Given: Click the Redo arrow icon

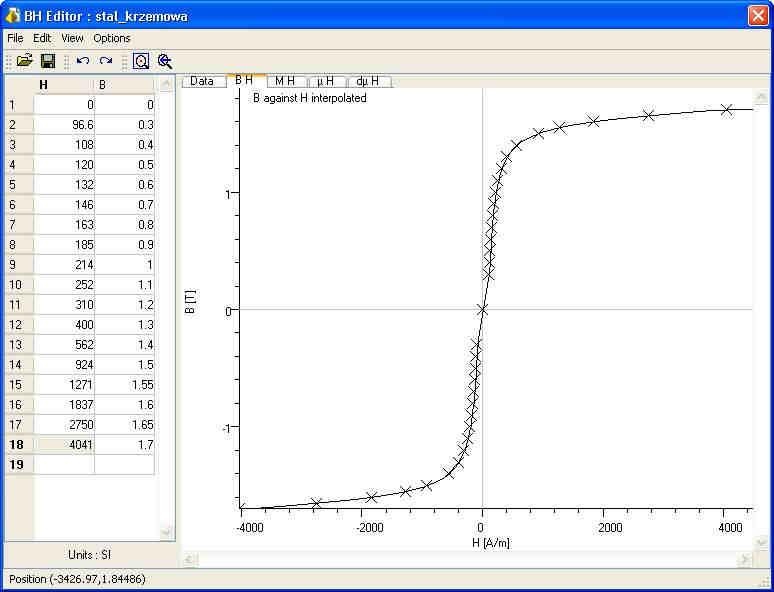Looking at the screenshot, I should (106, 61).
